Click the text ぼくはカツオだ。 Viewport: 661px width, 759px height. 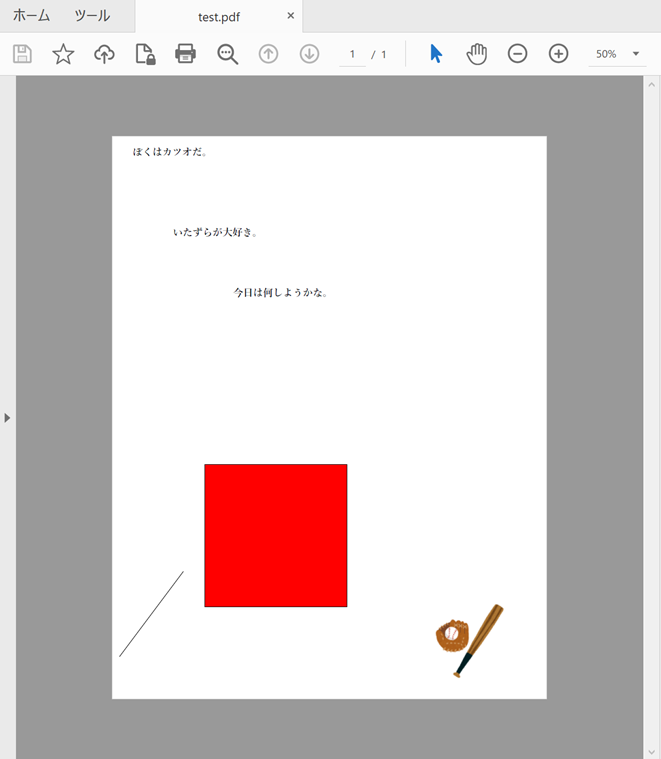pyautogui.click(x=170, y=152)
